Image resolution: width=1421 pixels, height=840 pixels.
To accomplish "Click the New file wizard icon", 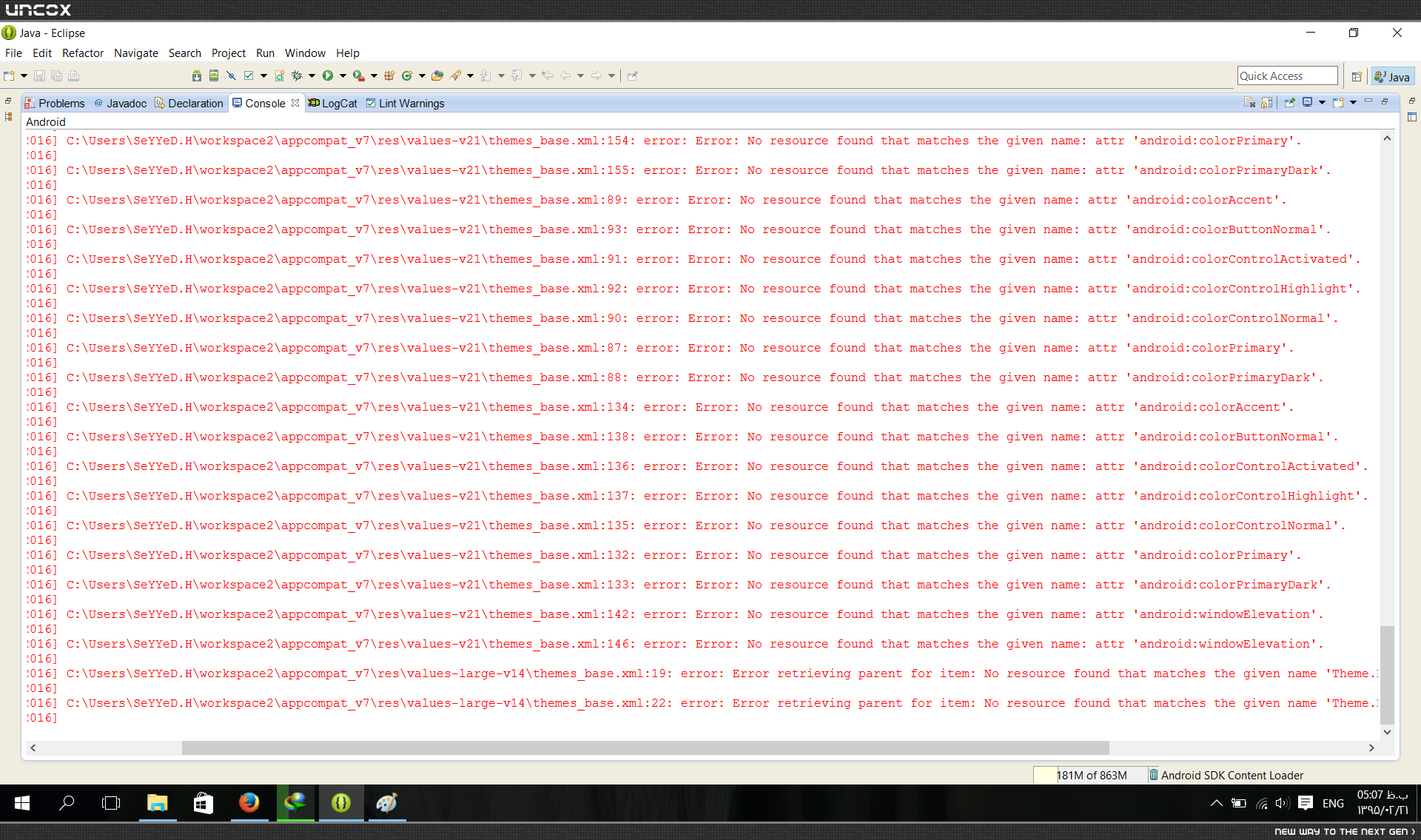I will pyautogui.click(x=10, y=75).
